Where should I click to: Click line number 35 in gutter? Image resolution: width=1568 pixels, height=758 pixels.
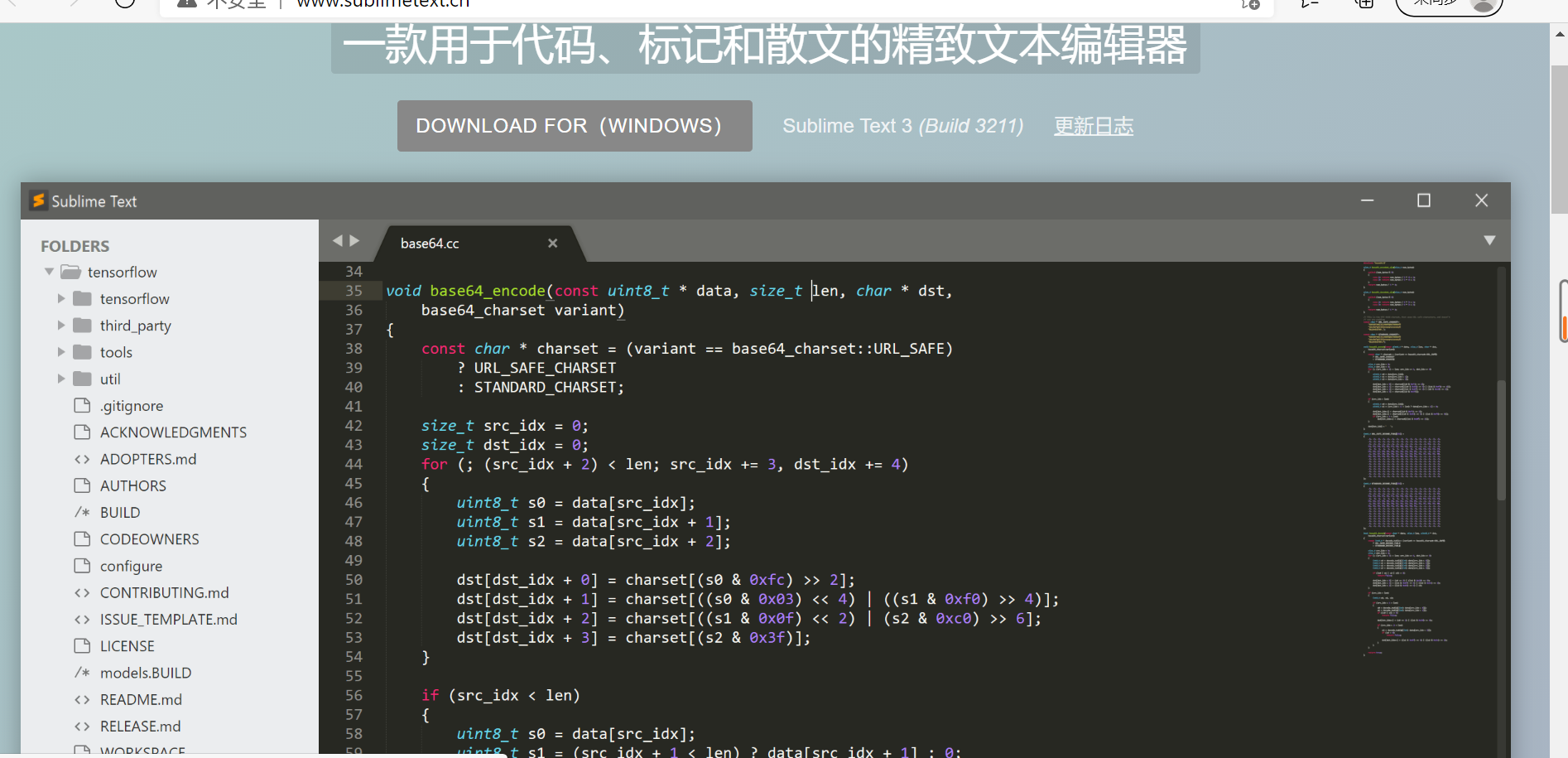tap(354, 291)
